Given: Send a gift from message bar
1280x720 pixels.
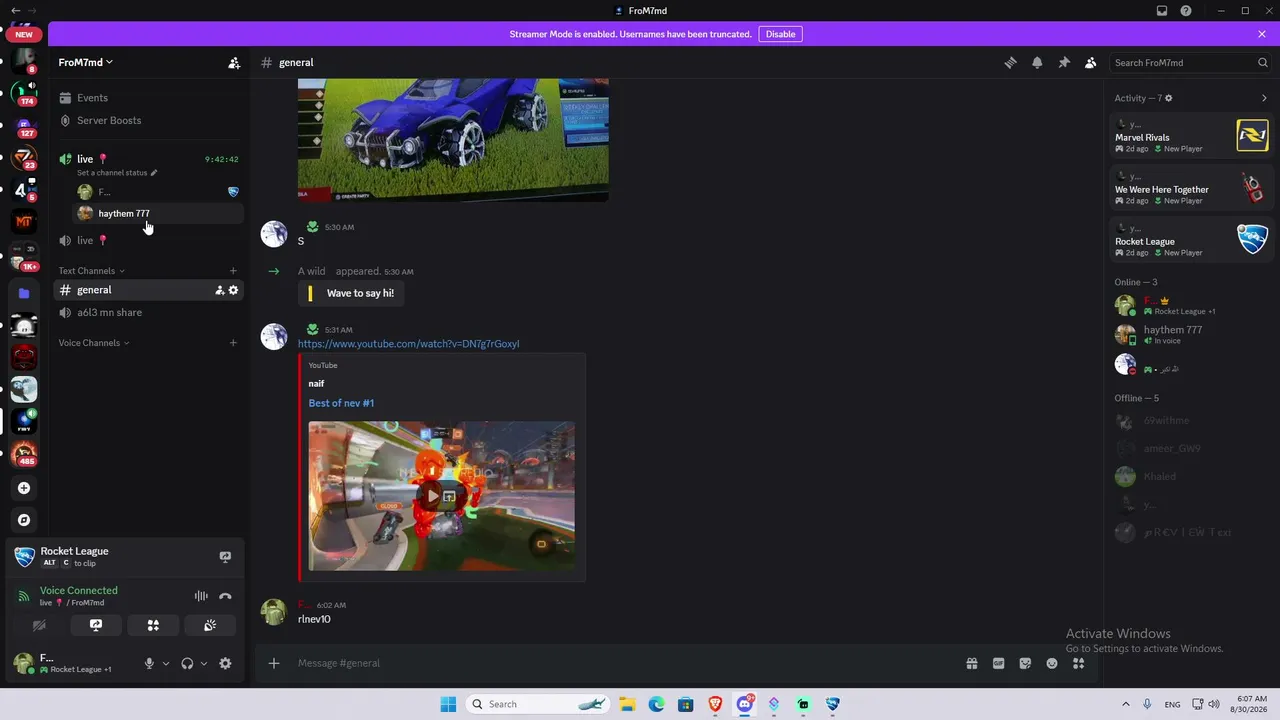Looking at the screenshot, I should coord(971,663).
